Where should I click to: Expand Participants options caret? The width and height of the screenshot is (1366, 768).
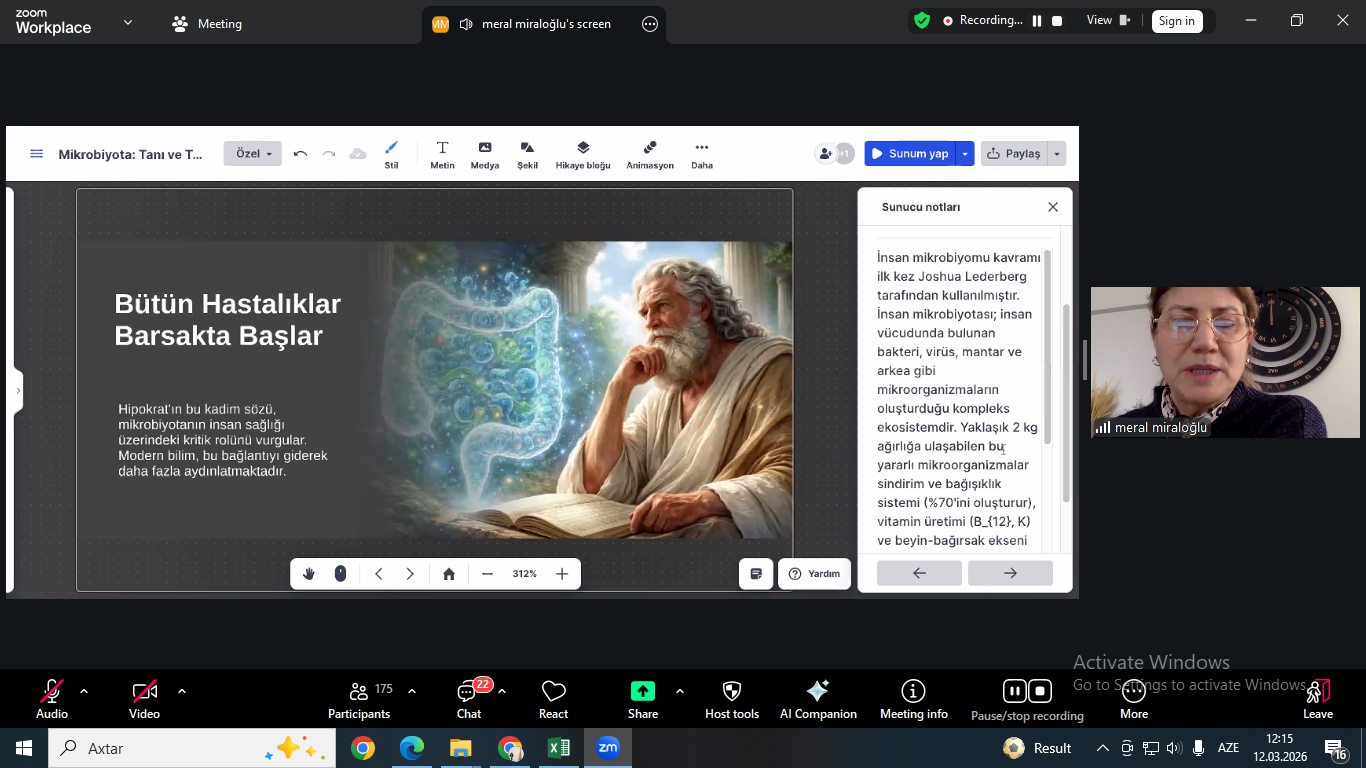coord(412,691)
